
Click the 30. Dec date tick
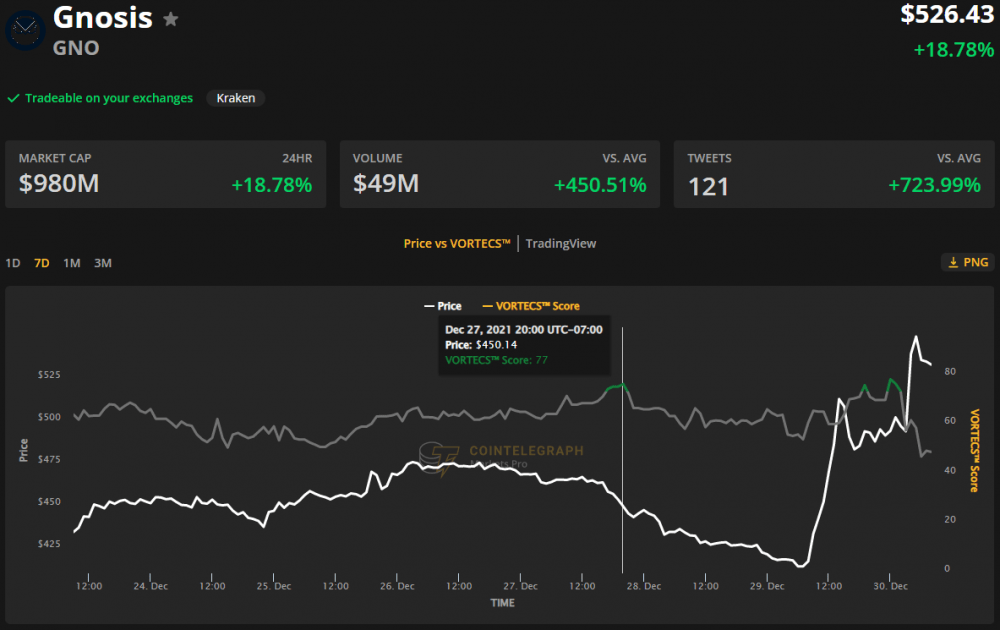890,586
